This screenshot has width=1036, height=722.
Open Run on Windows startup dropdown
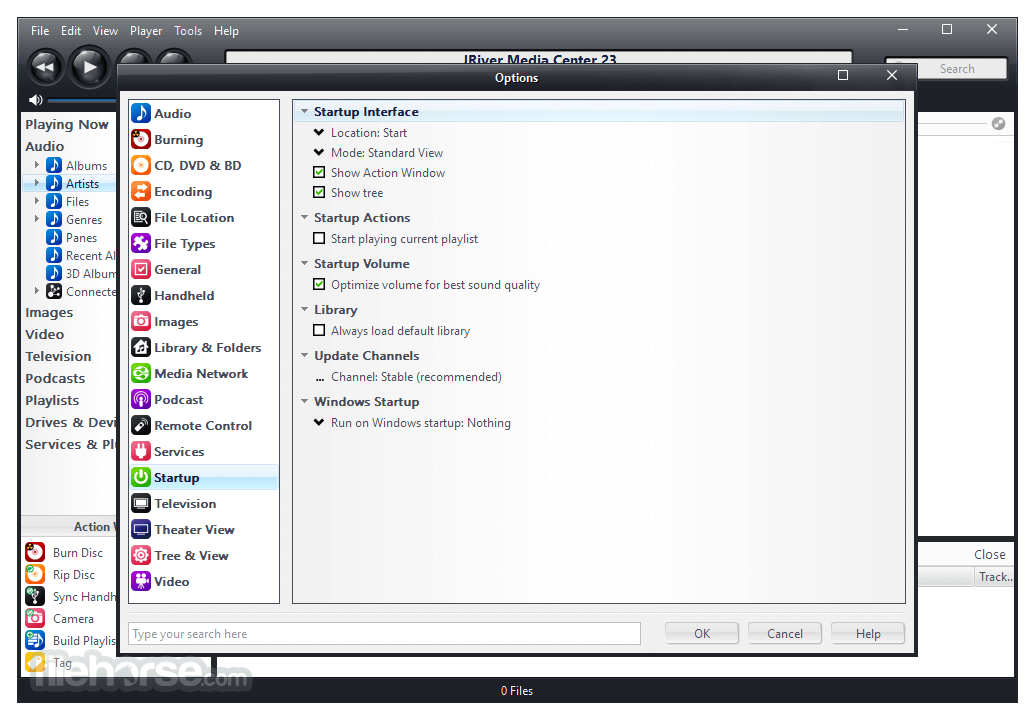pyautogui.click(x=319, y=422)
